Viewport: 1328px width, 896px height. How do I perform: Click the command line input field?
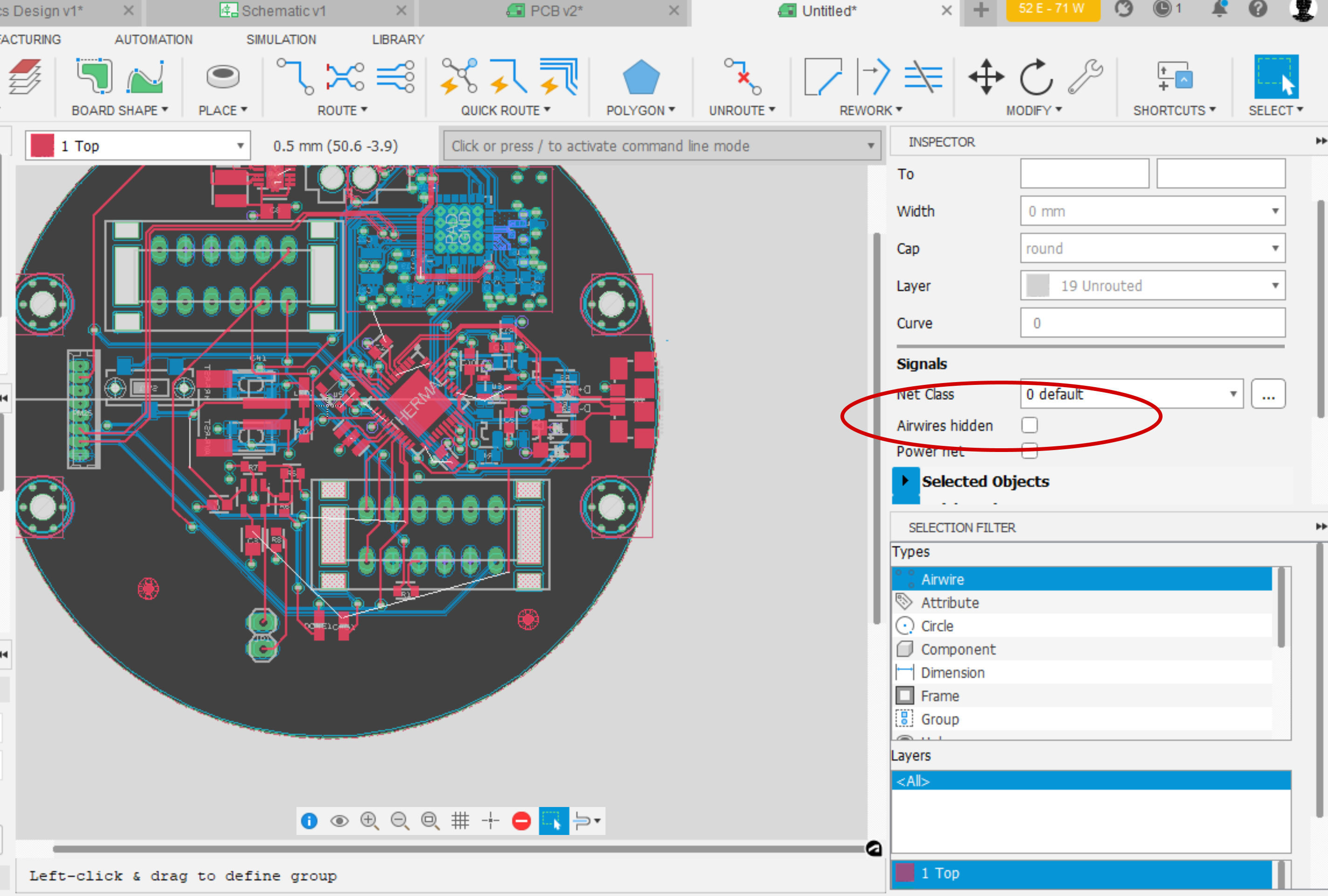point(652,146)
